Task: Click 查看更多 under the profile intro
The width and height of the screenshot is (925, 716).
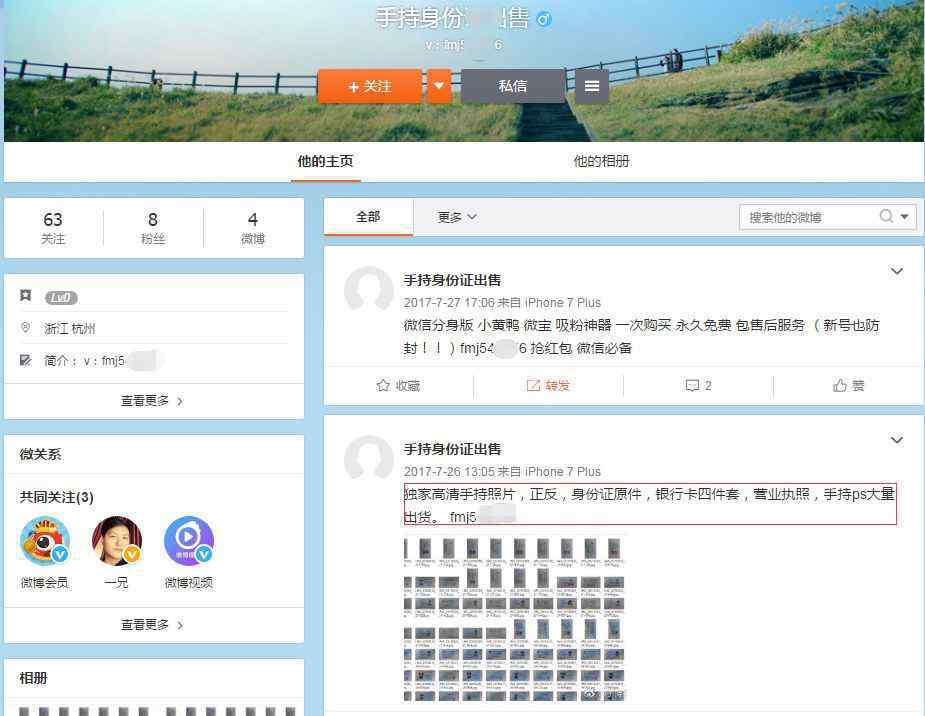Action: point(152,401)
